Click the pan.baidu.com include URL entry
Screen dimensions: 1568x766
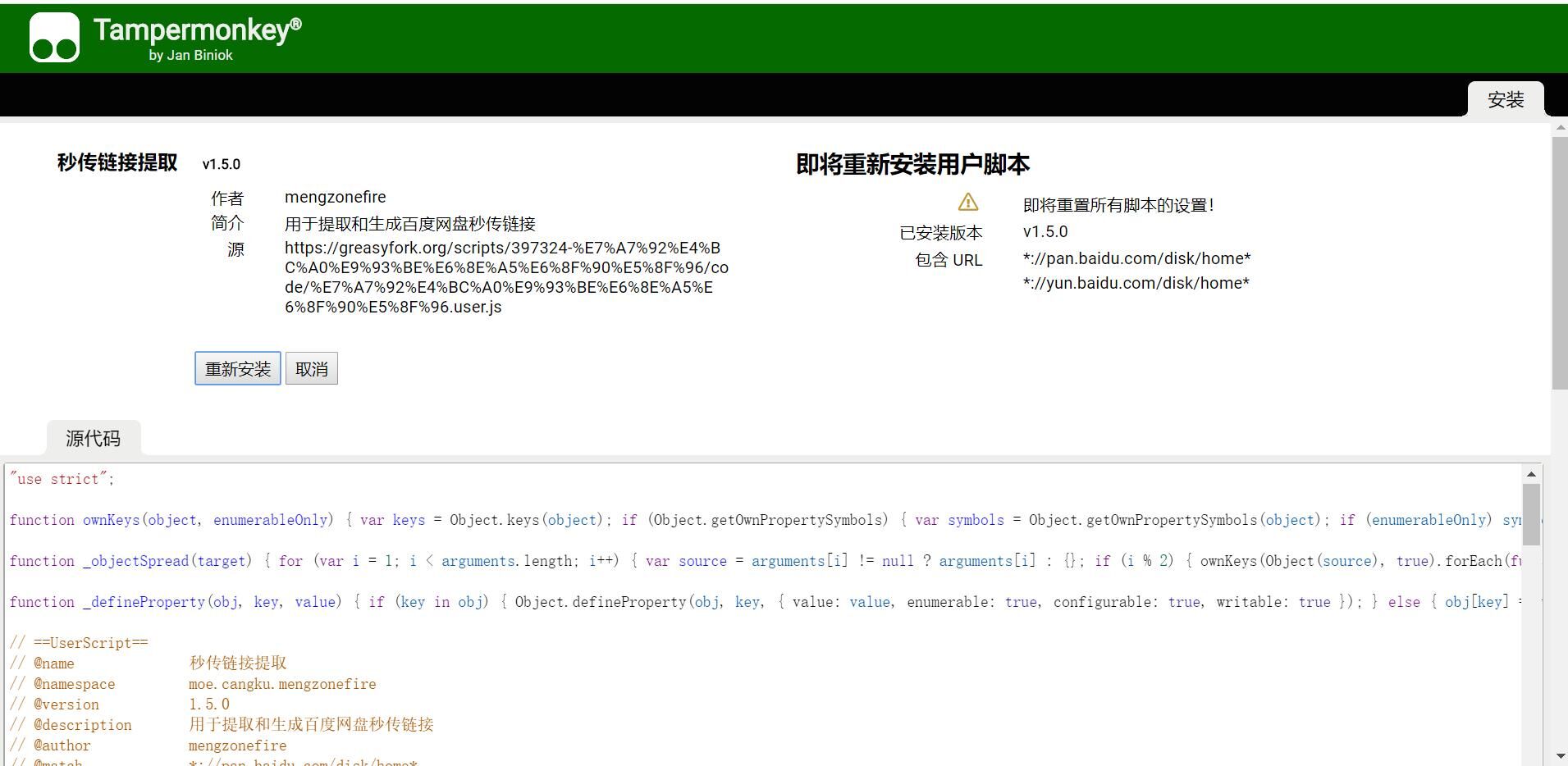point(1136,258)
